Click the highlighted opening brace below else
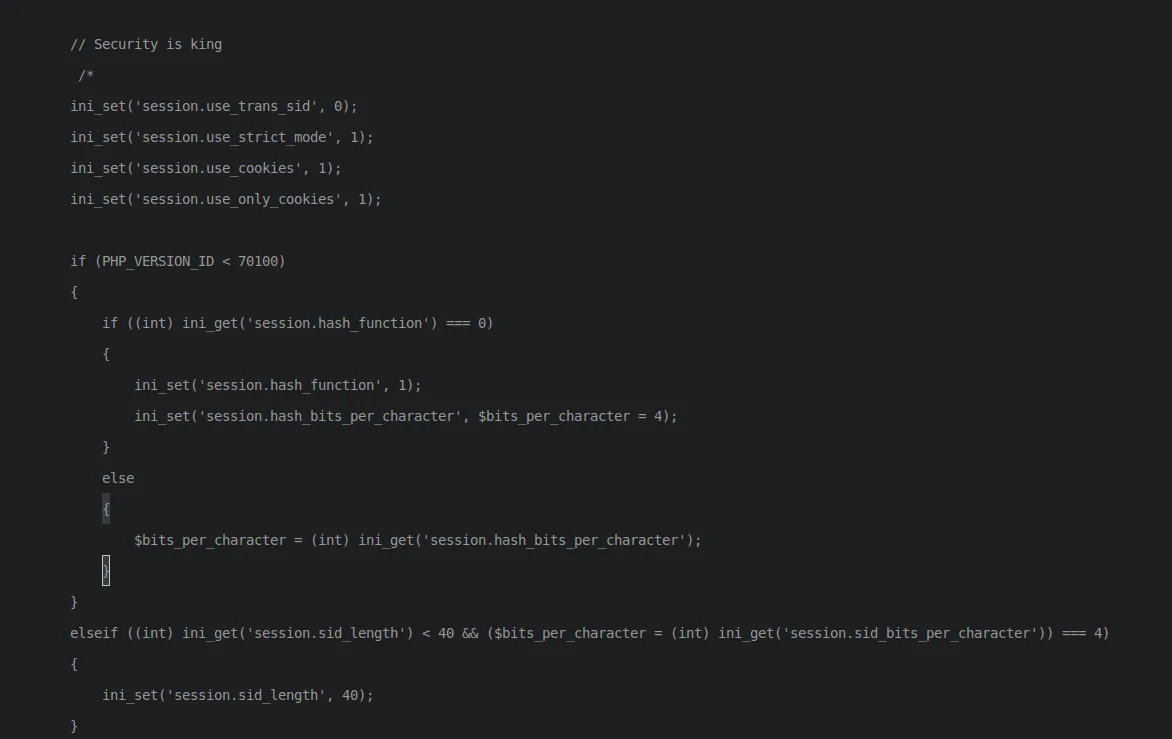The width and height of the screenshot is (1172, 739). [106, 509]
